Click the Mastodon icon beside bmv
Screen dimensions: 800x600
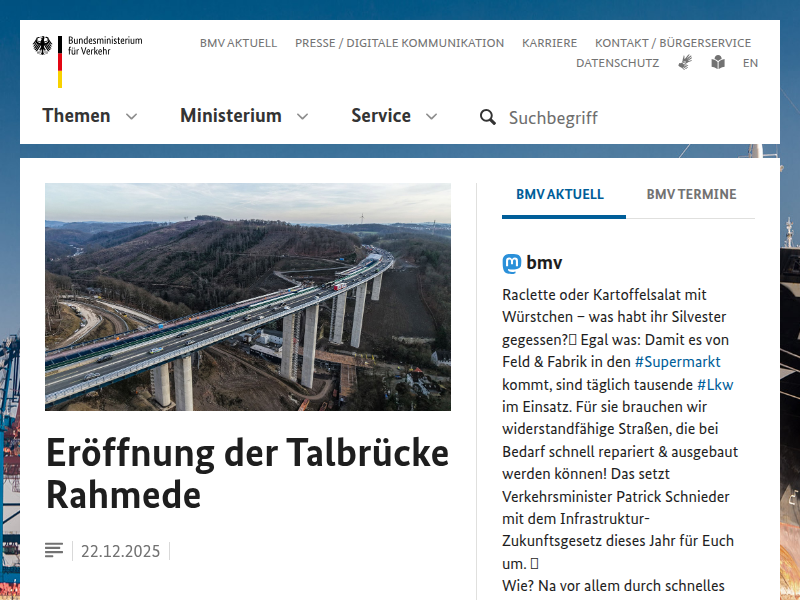click(511, 264)
